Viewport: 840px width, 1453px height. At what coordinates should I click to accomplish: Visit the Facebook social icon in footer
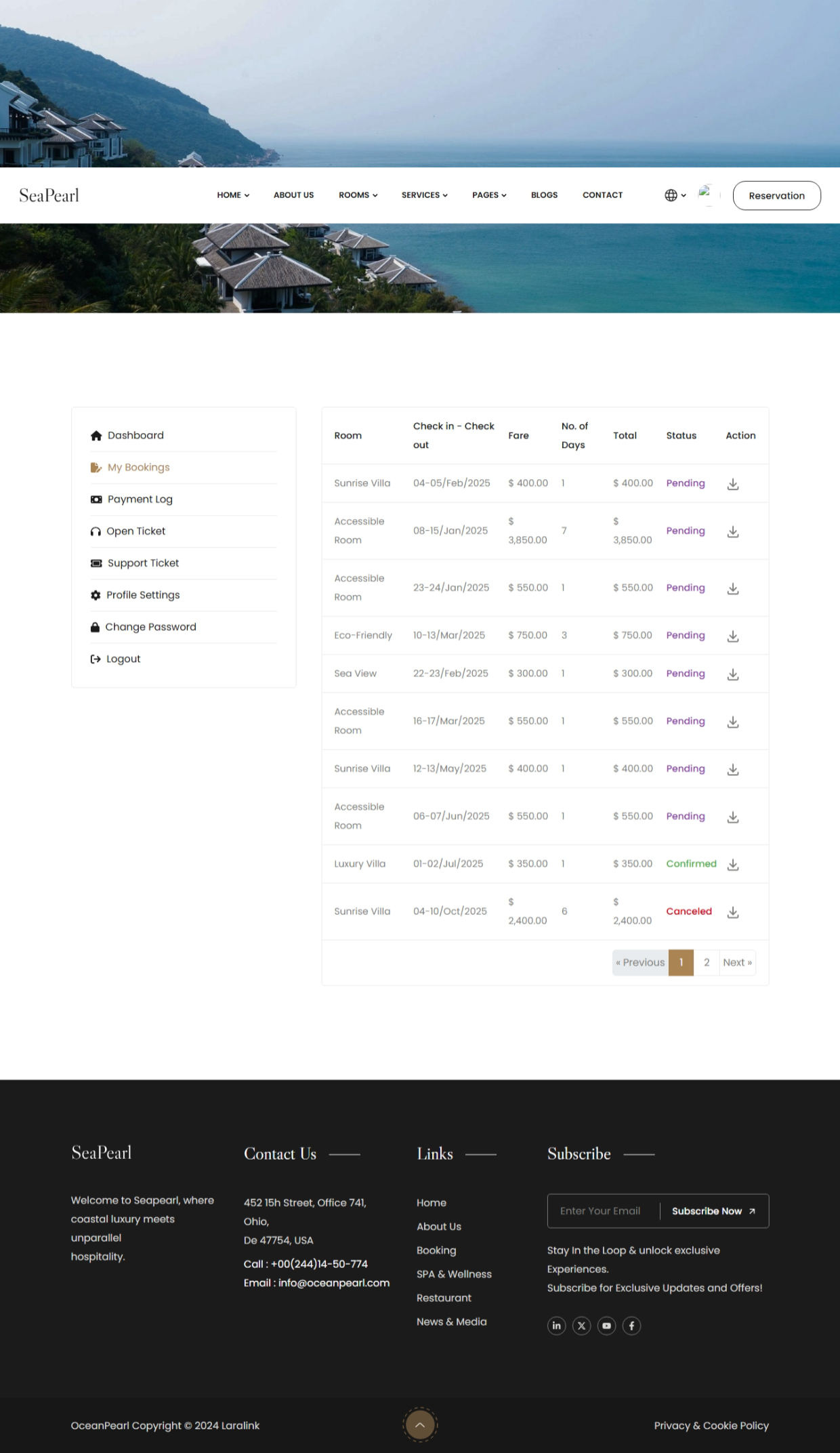point(631,1326)
